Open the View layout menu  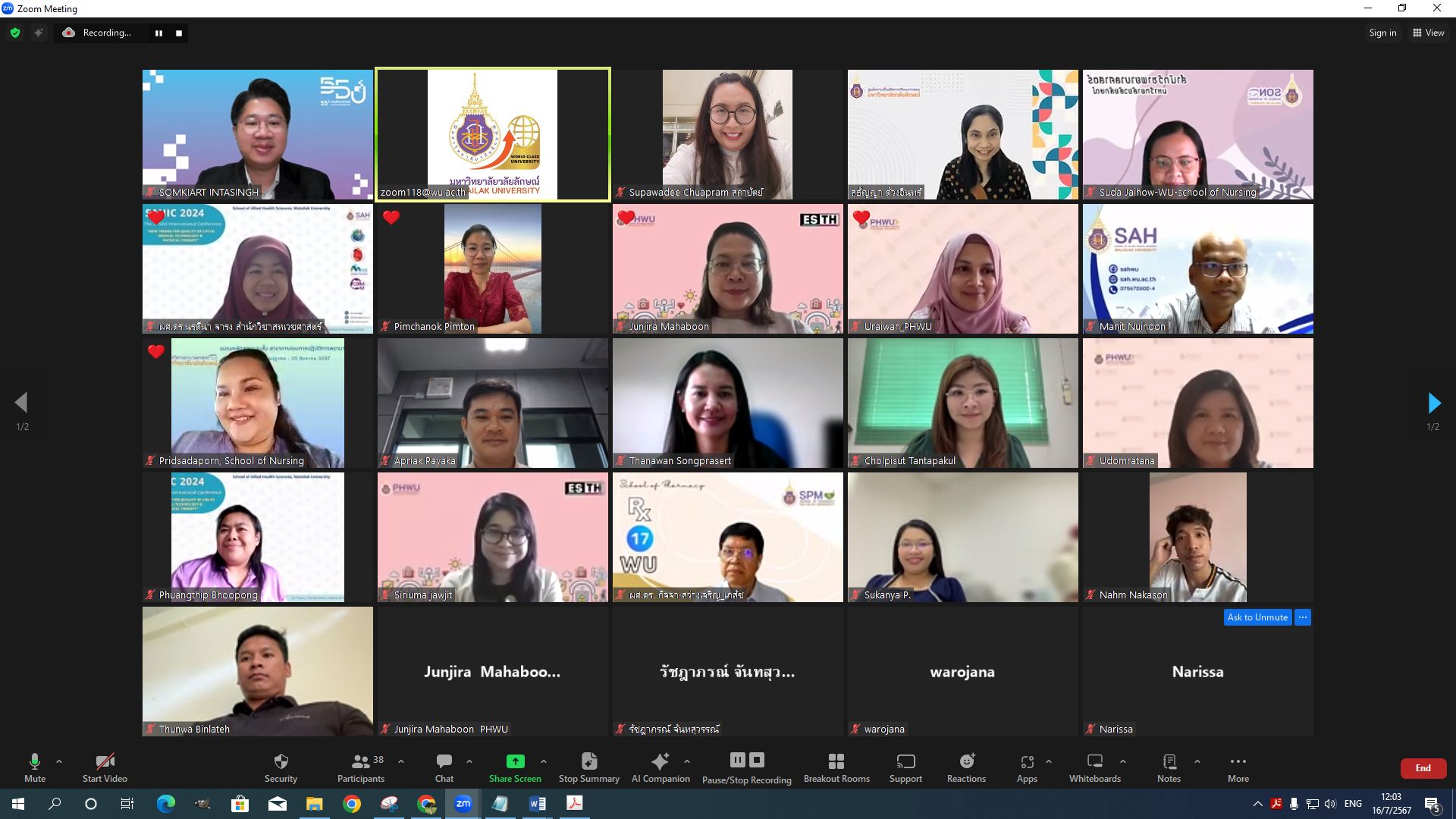point(1428,33)
